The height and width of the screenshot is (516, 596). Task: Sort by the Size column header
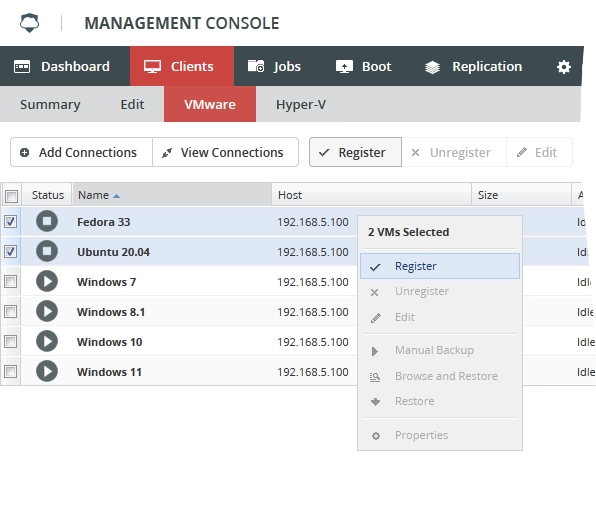pyautogui.click(x=522, y=195)
